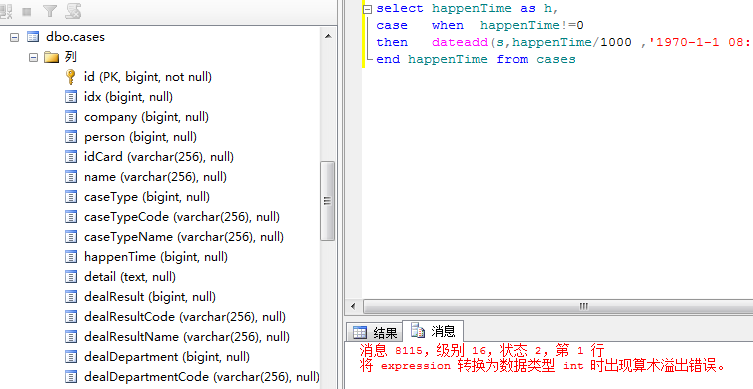753x389 pixels.
Task: Collapse the select statement outline in editor
Action: [367, 9]
